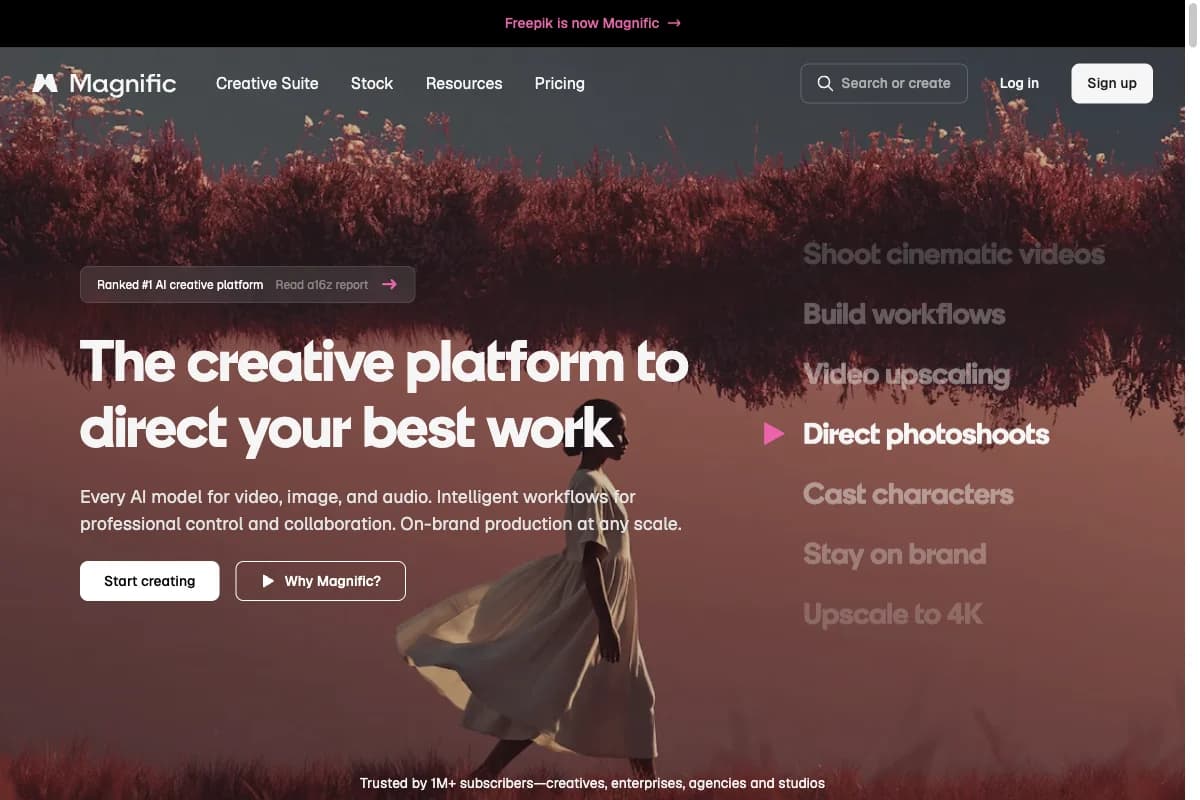Click the headline The creative platform to direct your best work

tap(384, 394)
